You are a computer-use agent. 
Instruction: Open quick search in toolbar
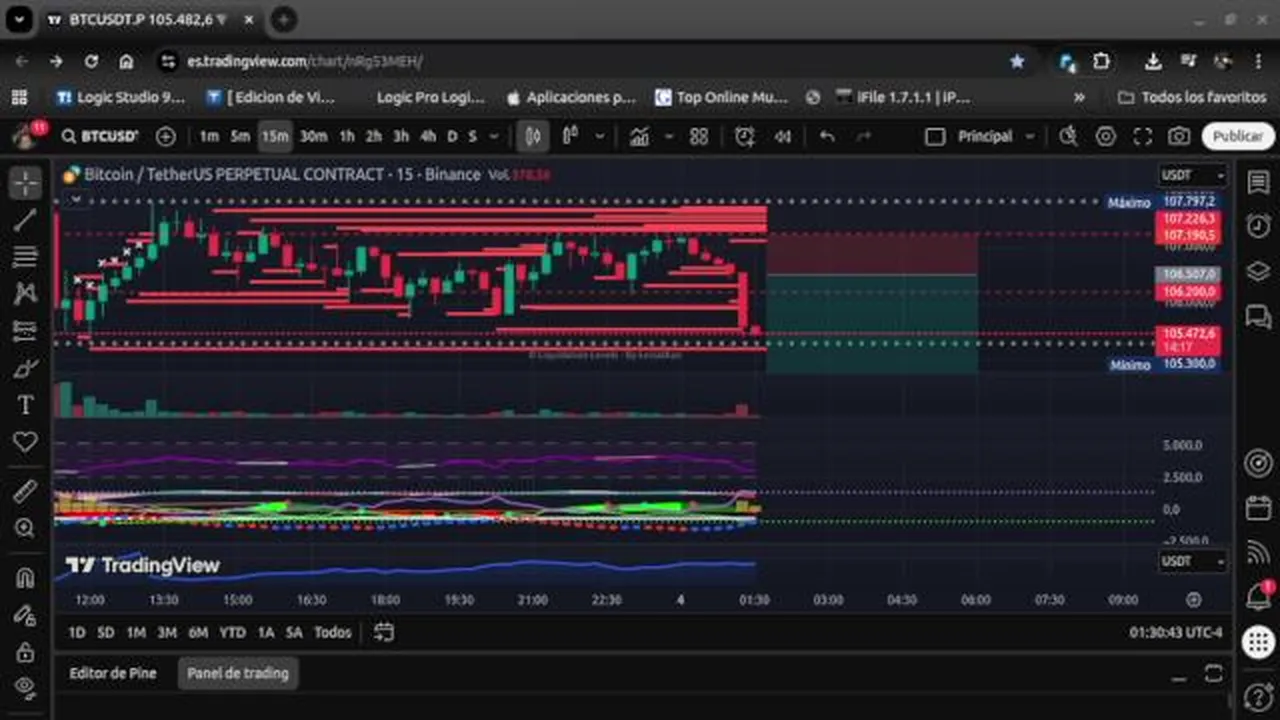1068,136
